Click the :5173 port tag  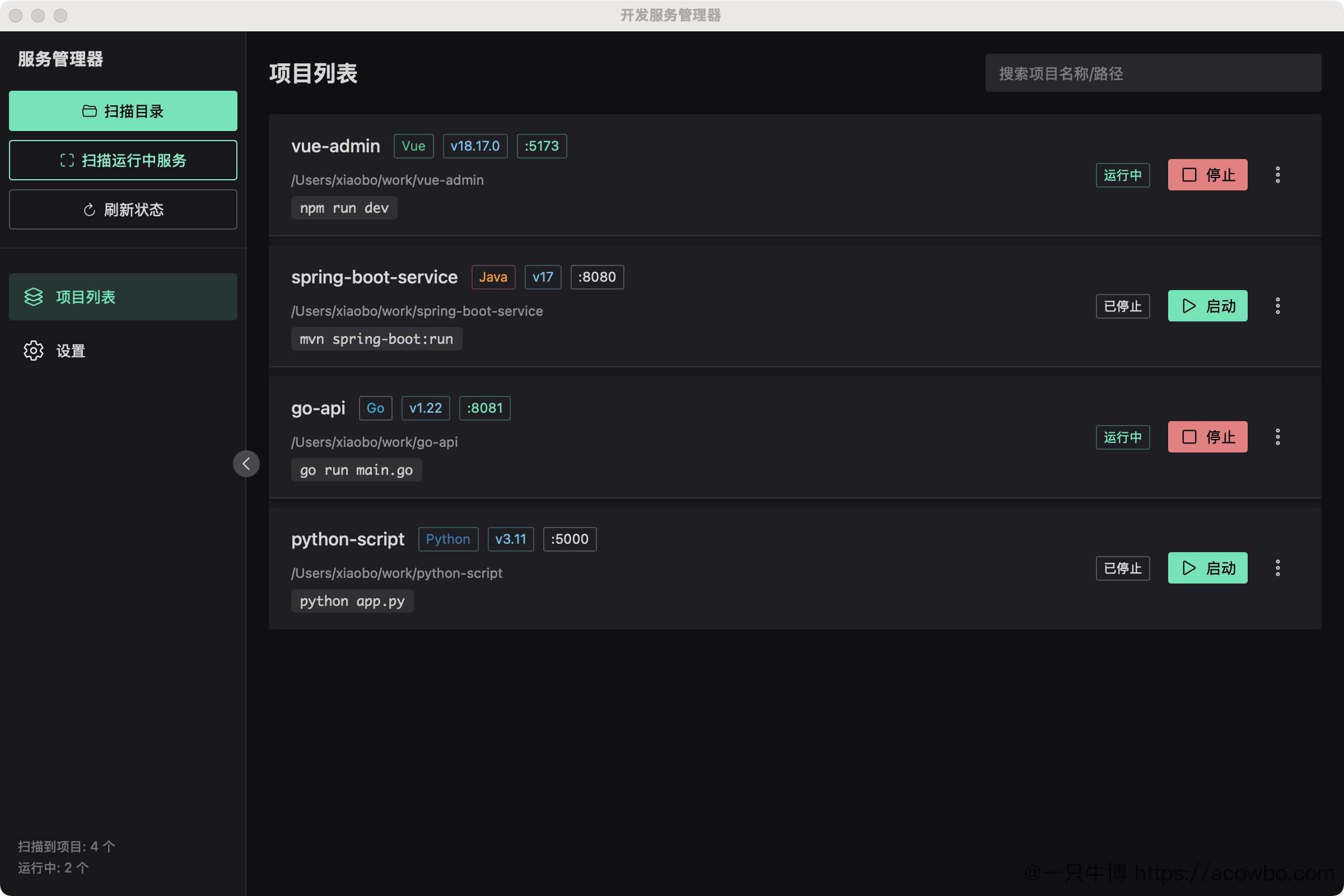click(x=542, y=146)
